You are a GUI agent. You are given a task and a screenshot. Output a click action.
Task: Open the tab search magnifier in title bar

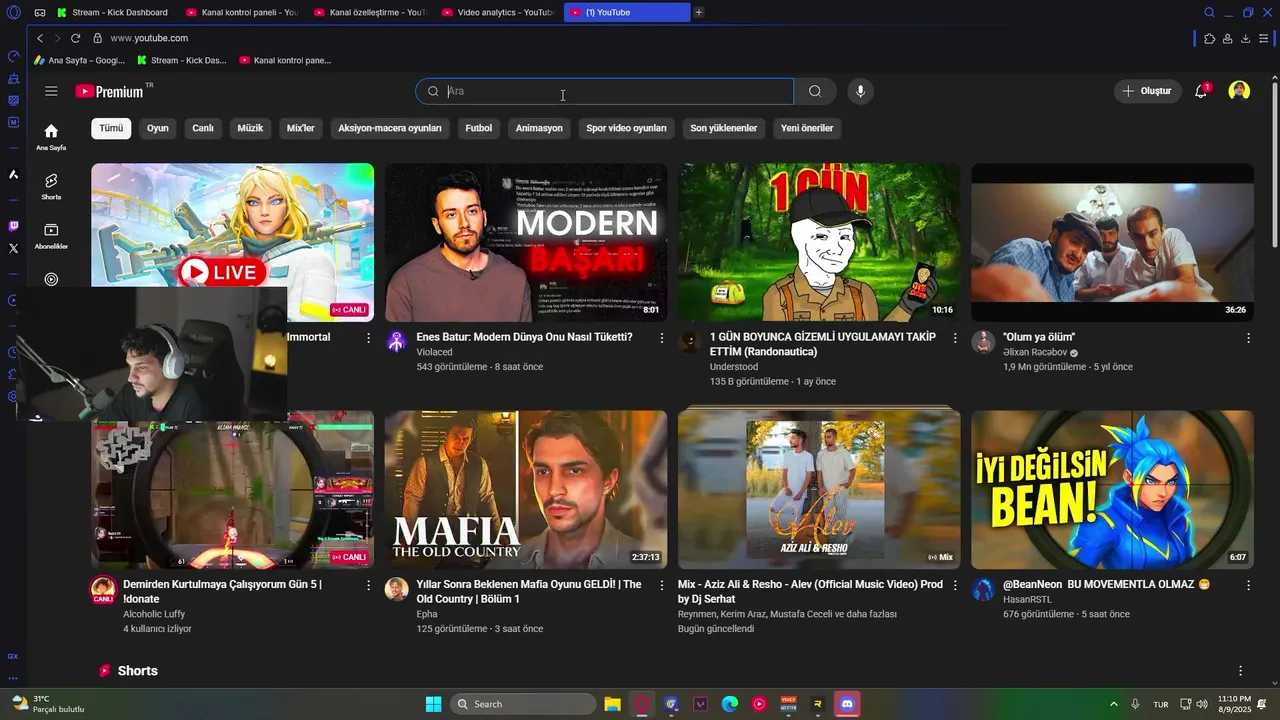click(x=1209, y=13)
